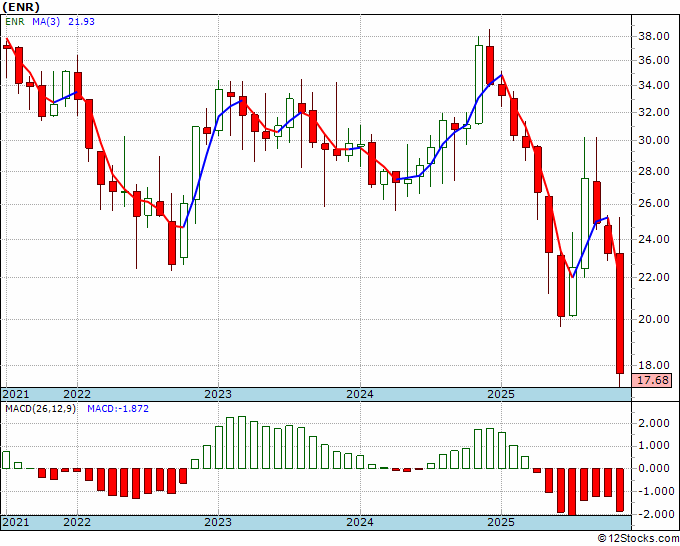
Task: Click the 2.000 MACD axis label
Action: (656, 424)
